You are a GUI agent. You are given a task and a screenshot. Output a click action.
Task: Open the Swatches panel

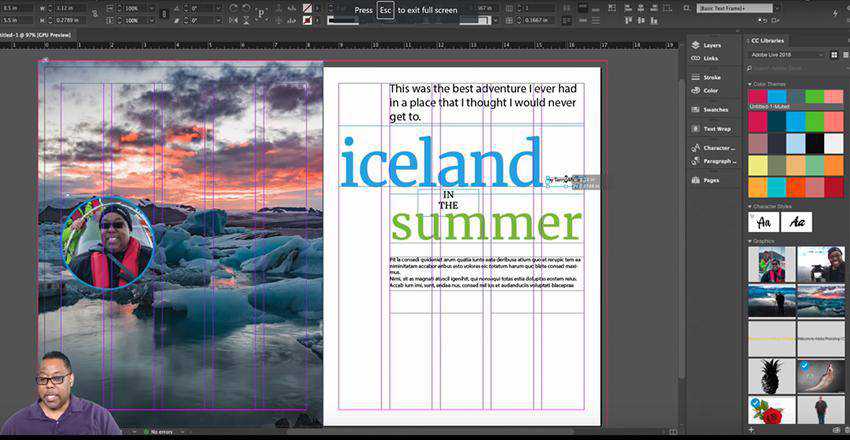point(715,109)
